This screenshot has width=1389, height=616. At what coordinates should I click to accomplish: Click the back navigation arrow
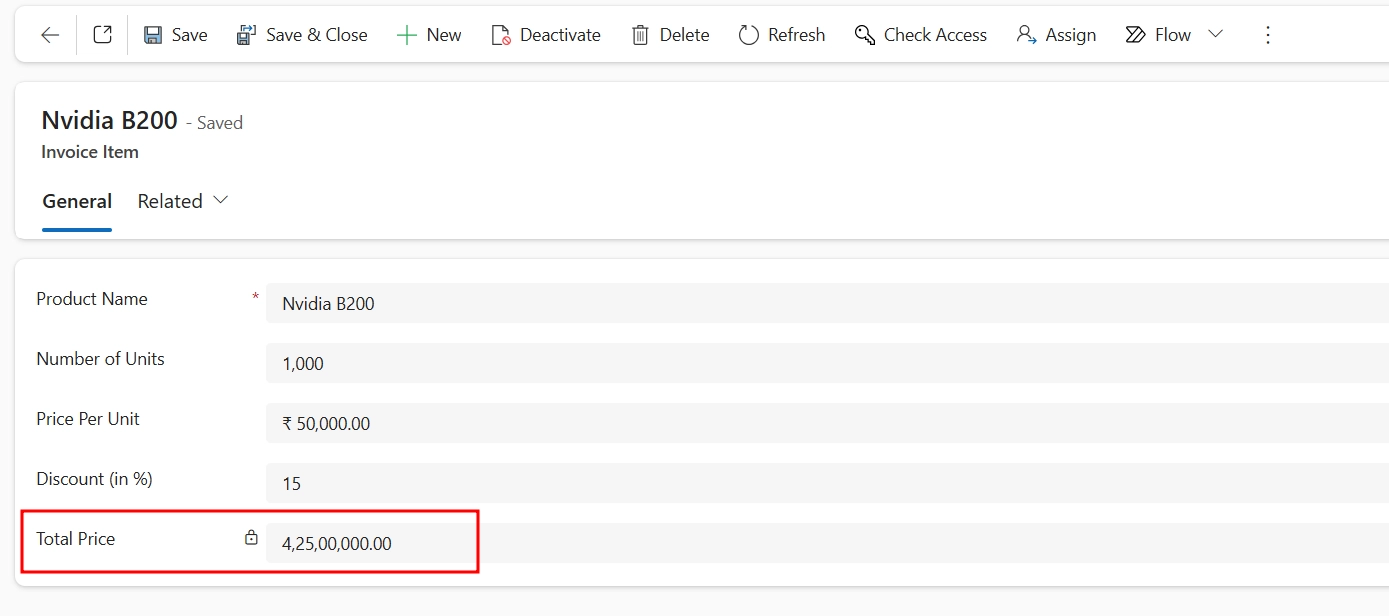(x=48, y=34)
